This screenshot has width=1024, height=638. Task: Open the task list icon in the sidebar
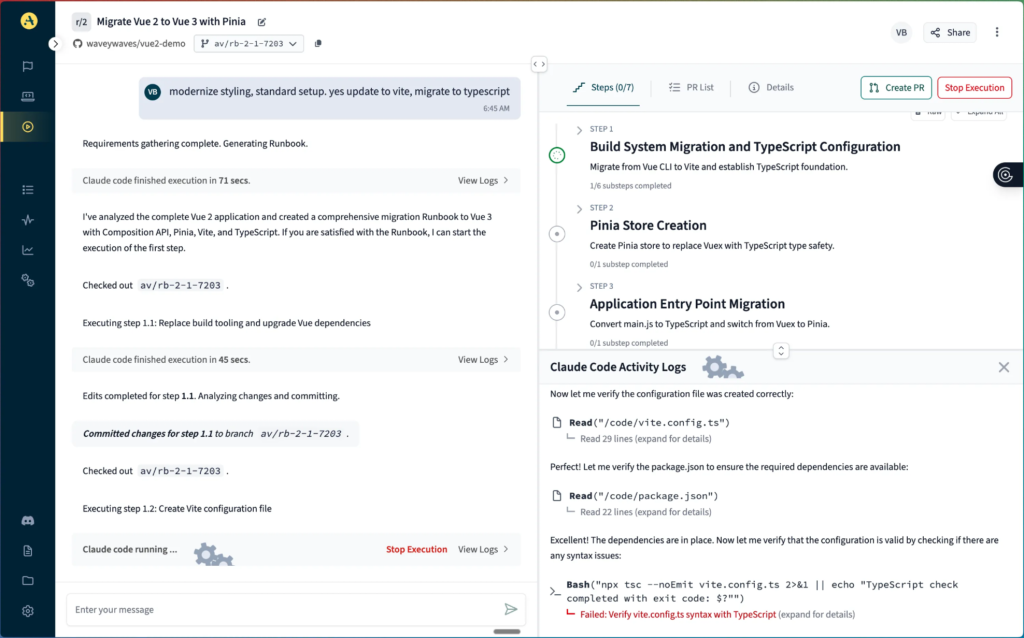tap(27, 189)
